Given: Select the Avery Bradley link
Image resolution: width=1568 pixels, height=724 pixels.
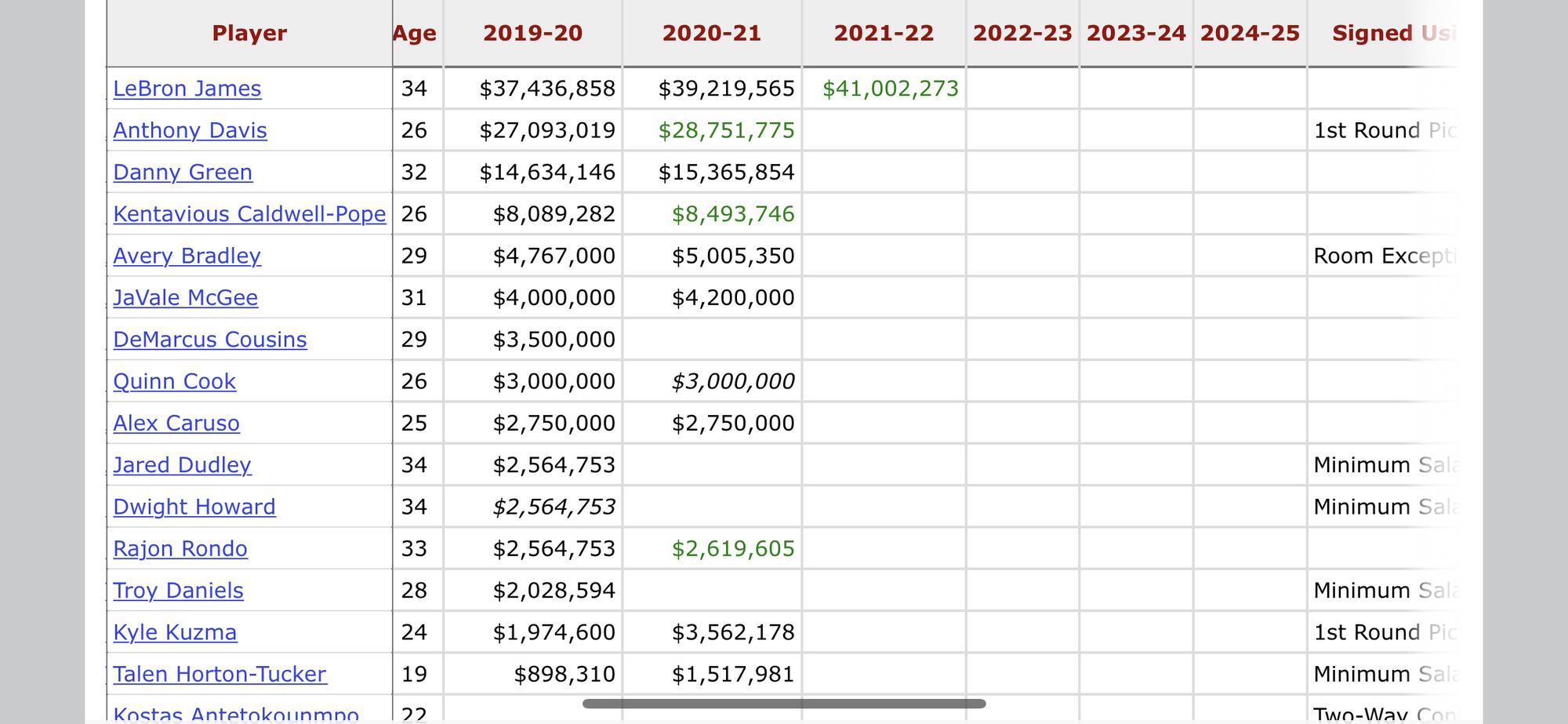Looking at the screenshot, I should (x=187, y=256).
